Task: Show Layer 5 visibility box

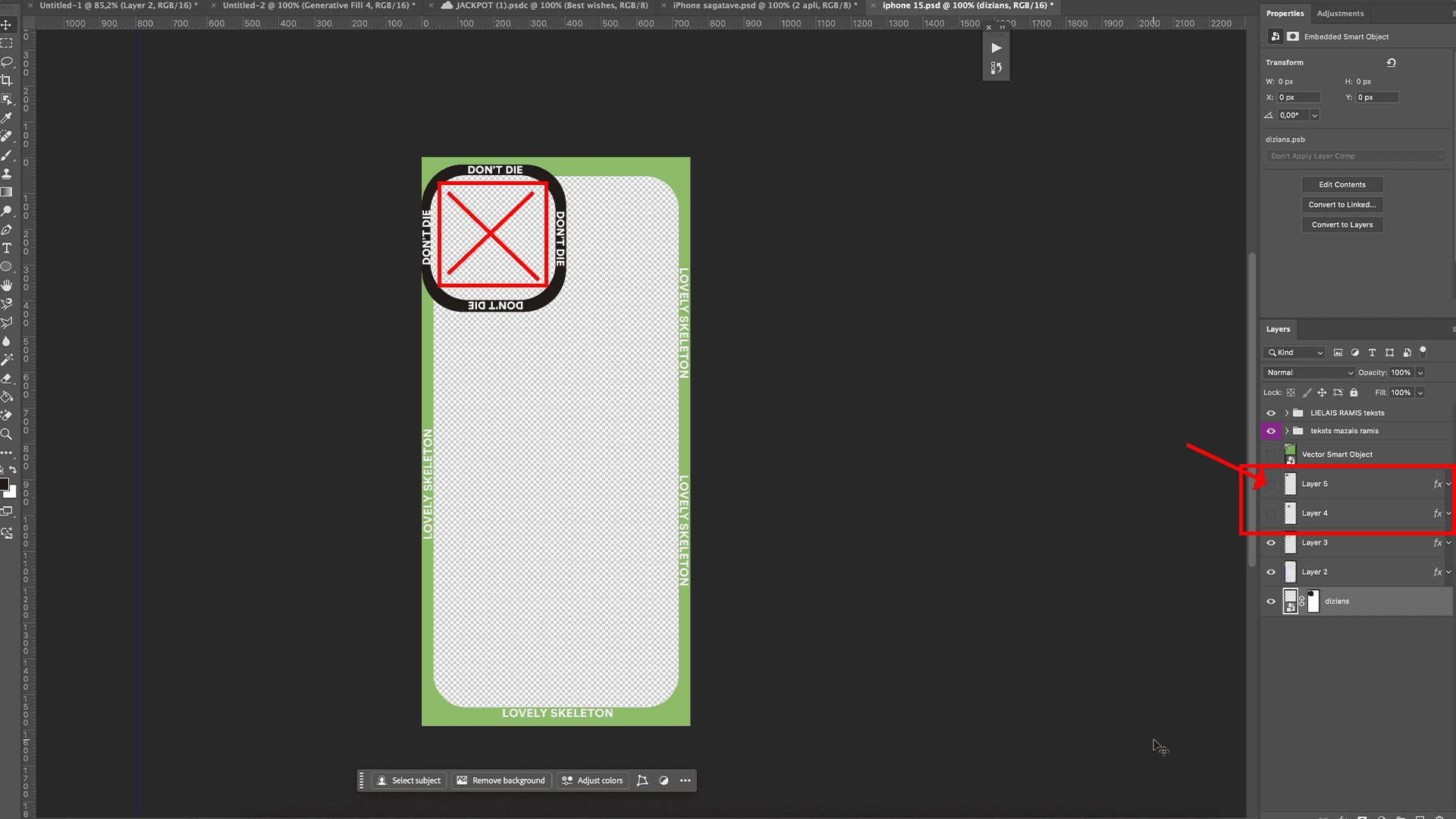Action: (x=1271, y=484)
